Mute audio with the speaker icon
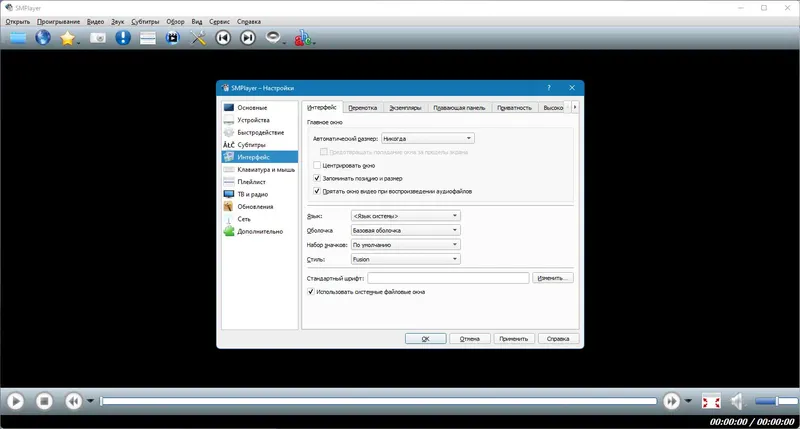The width and height of the screenshot is (800, 429). click(738, 401)
